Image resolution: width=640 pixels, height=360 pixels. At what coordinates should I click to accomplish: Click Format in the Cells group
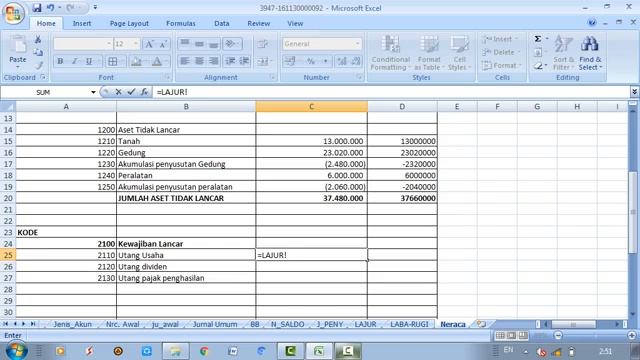502,65
